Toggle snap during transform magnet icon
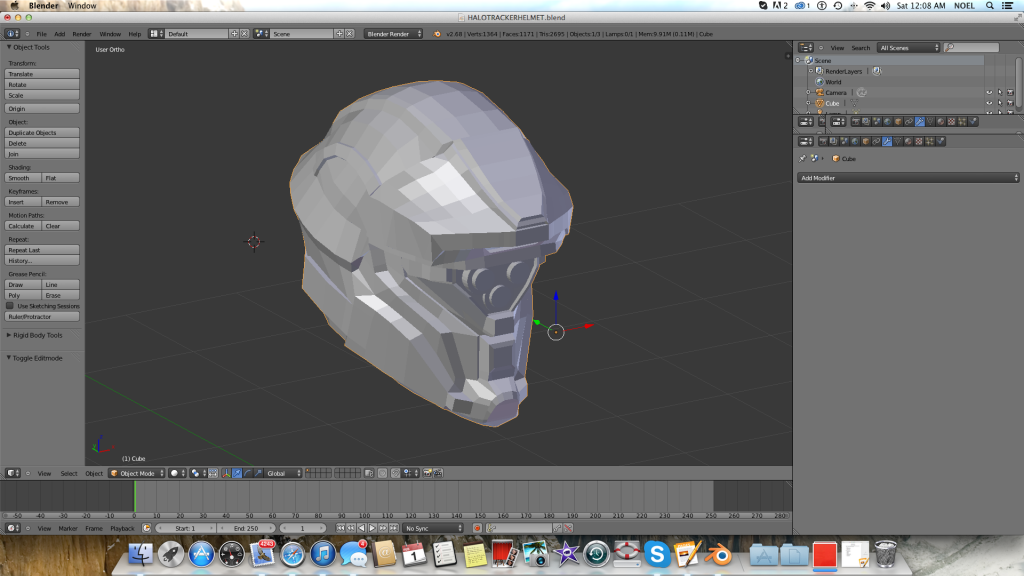Screen dimensions: 1024x576 pos(395,473)
